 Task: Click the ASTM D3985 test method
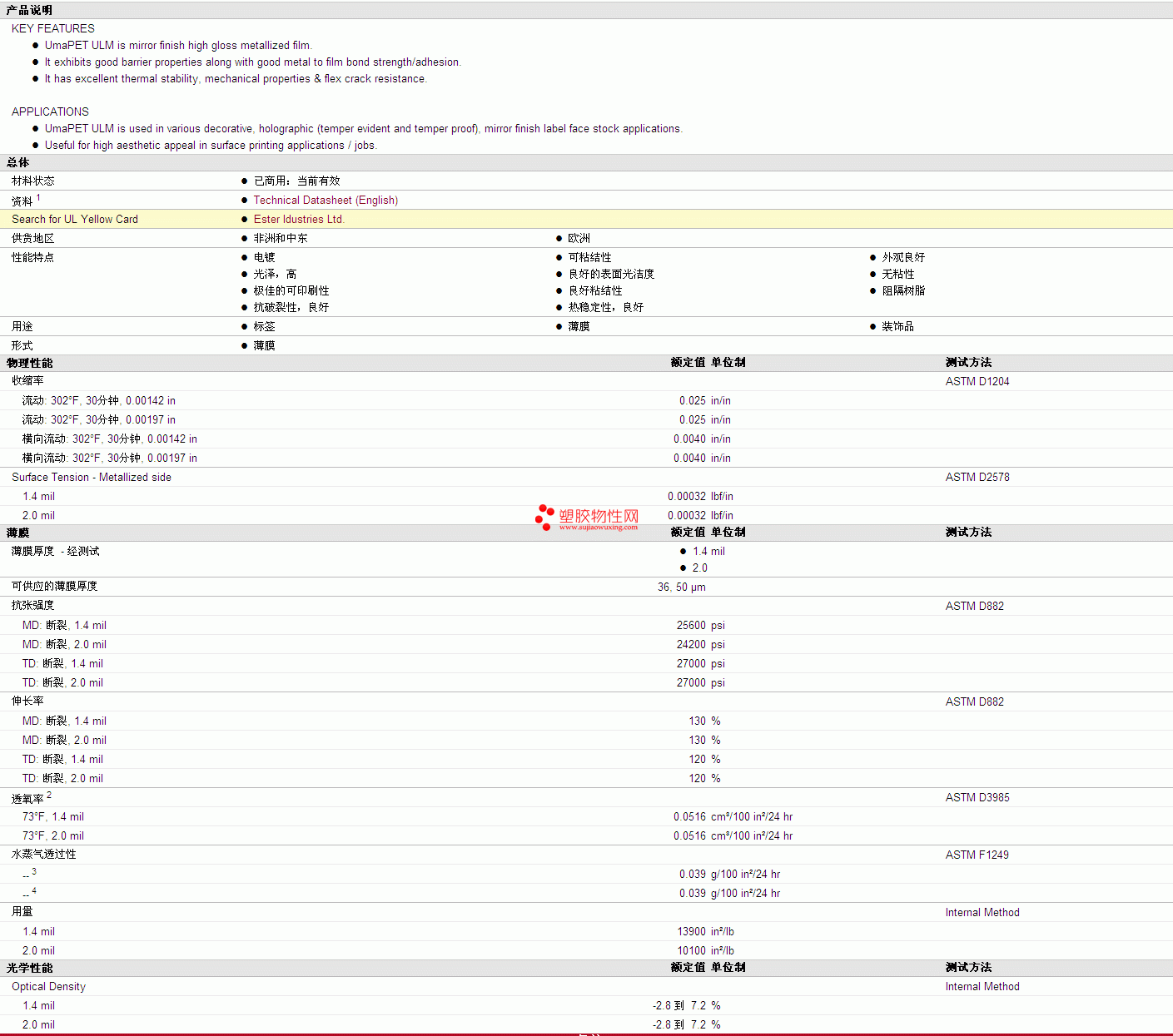point(977,797)
